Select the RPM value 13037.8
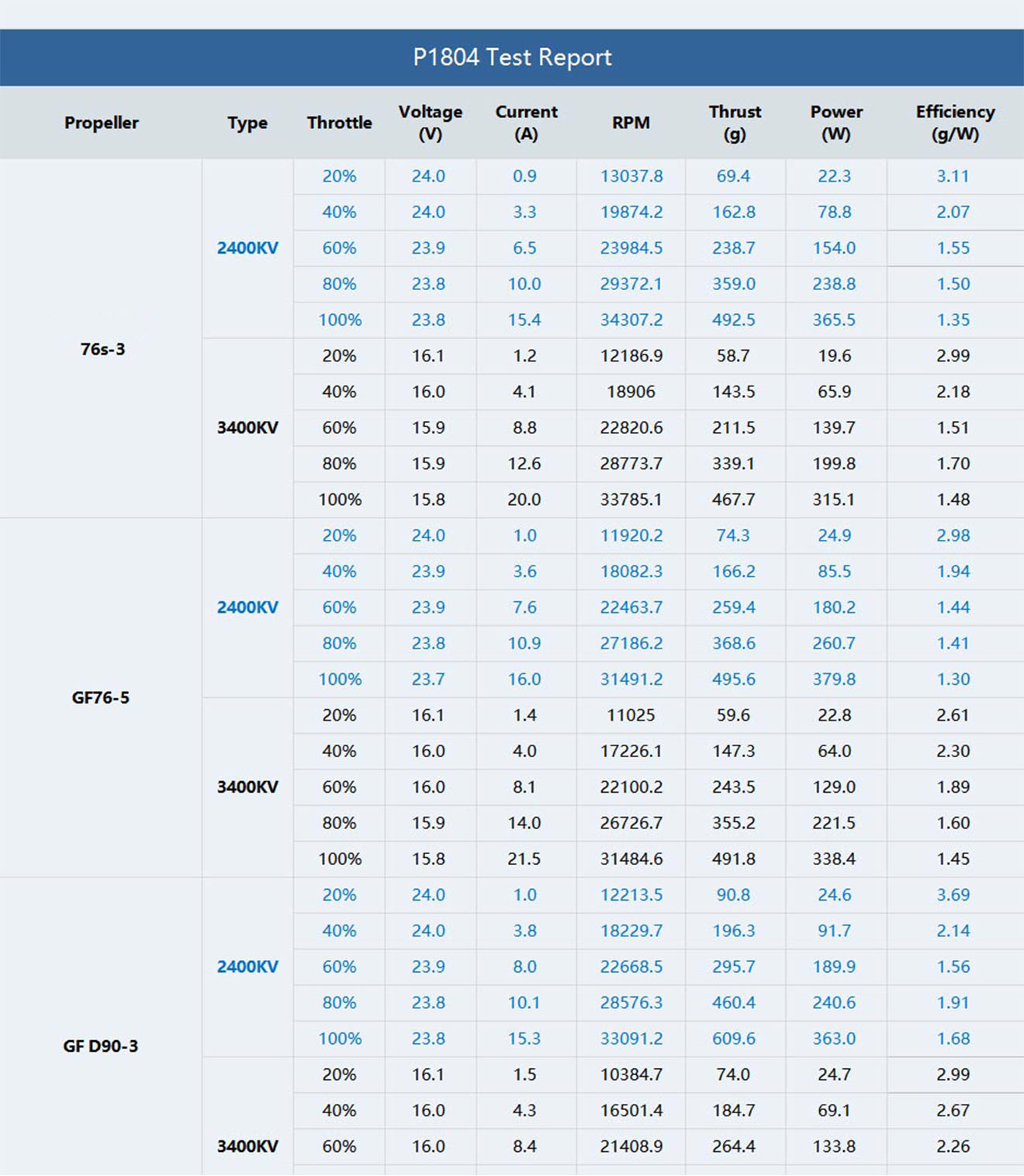Image resolution: width=1024 pixels, height=1176 pixels. click(631, 176)
